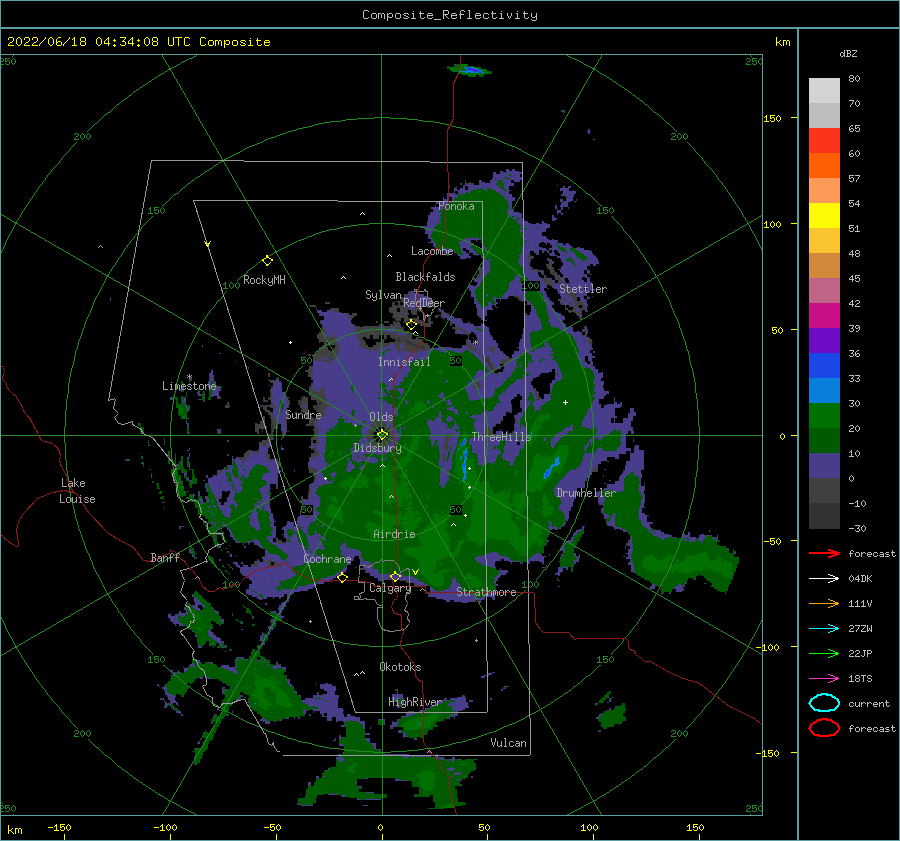Click the green 22JP arrow legend icon
The image size is (900, 841).
click(824, 653)
